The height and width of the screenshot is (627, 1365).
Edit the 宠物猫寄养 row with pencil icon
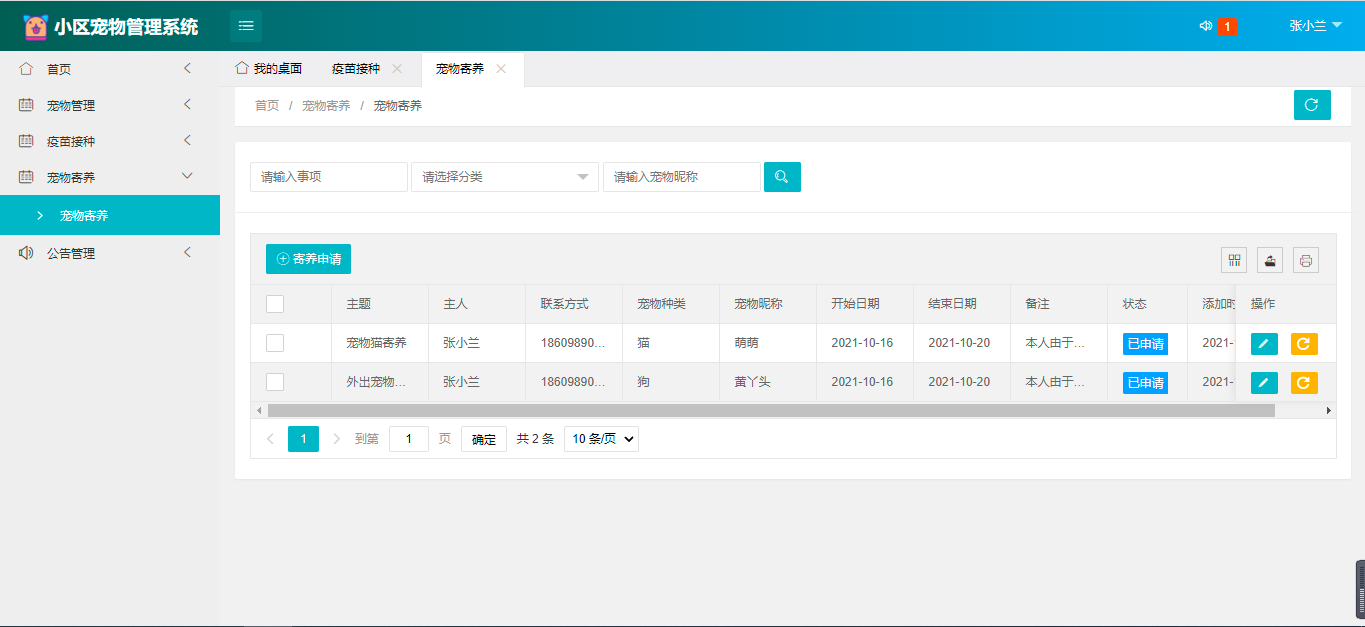click(x=1264, y=344)
